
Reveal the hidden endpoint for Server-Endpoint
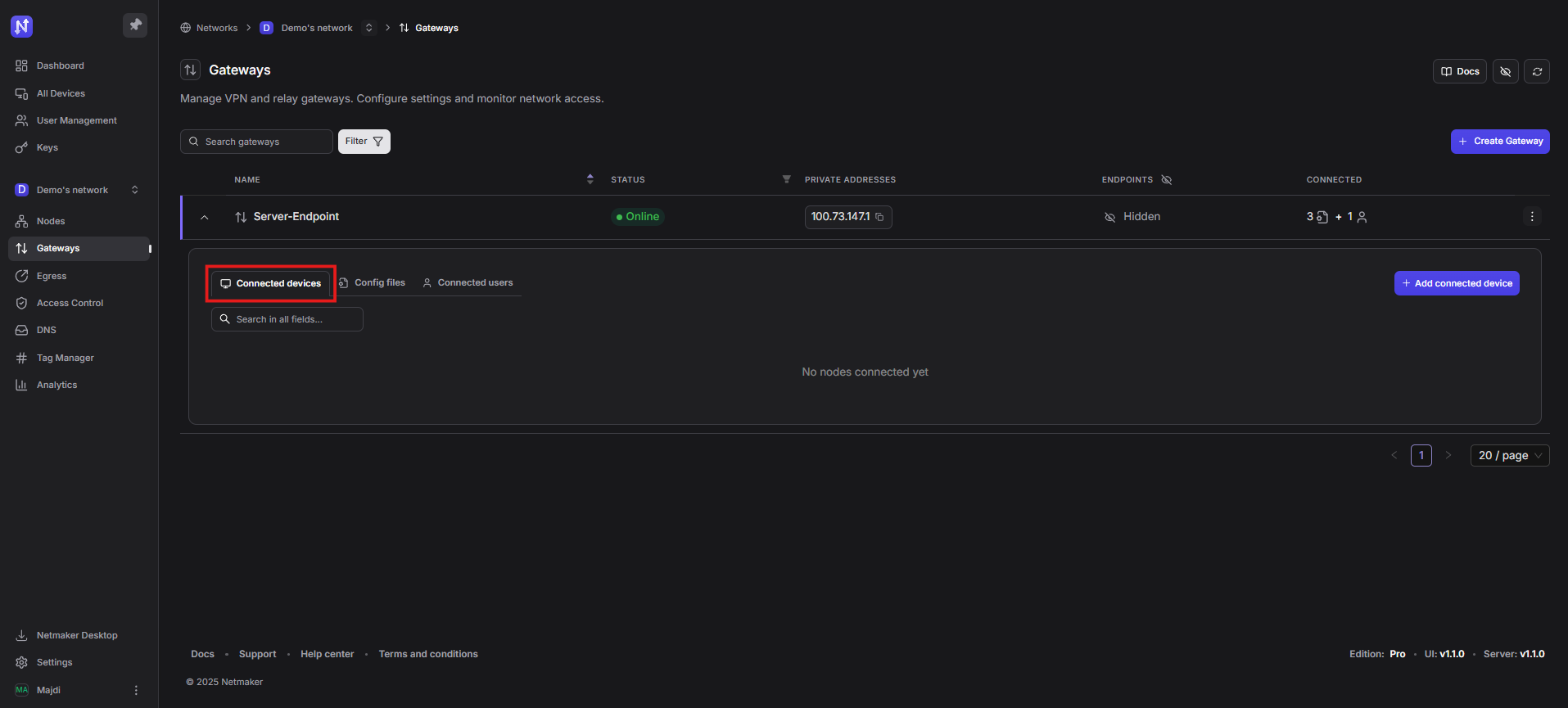coord(1109,217)
